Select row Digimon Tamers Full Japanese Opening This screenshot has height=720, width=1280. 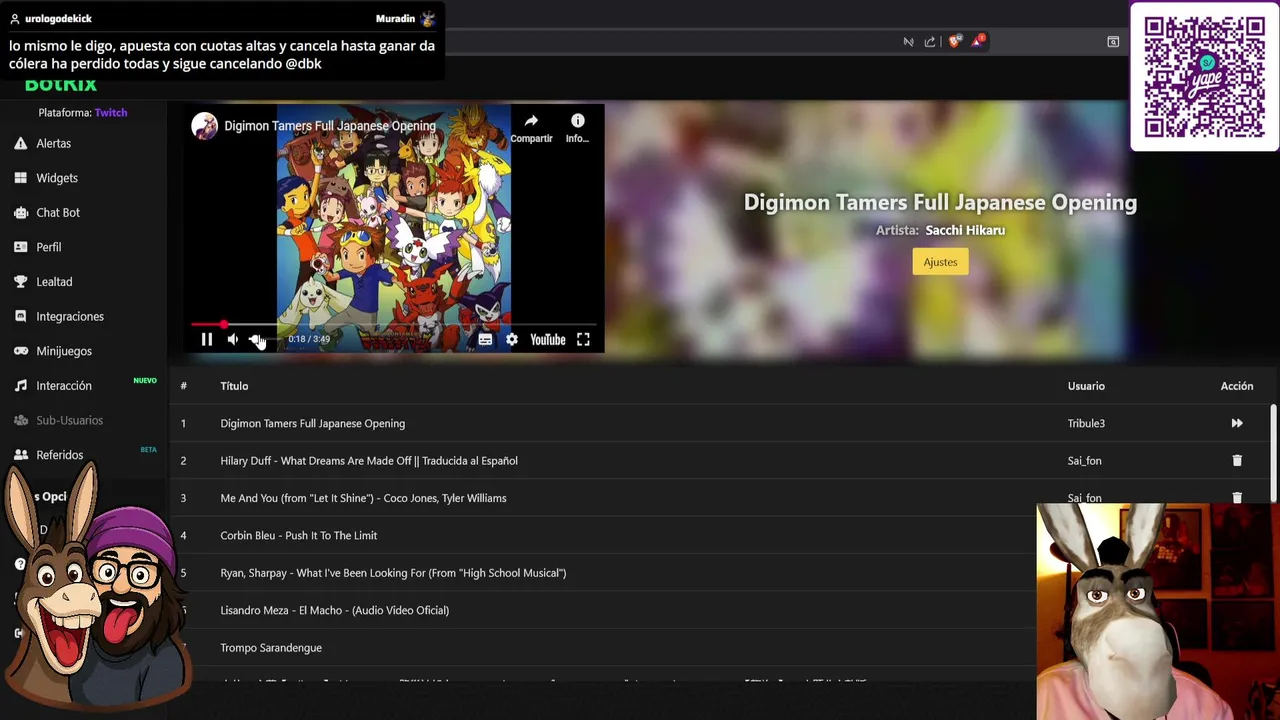coord(720,423)
